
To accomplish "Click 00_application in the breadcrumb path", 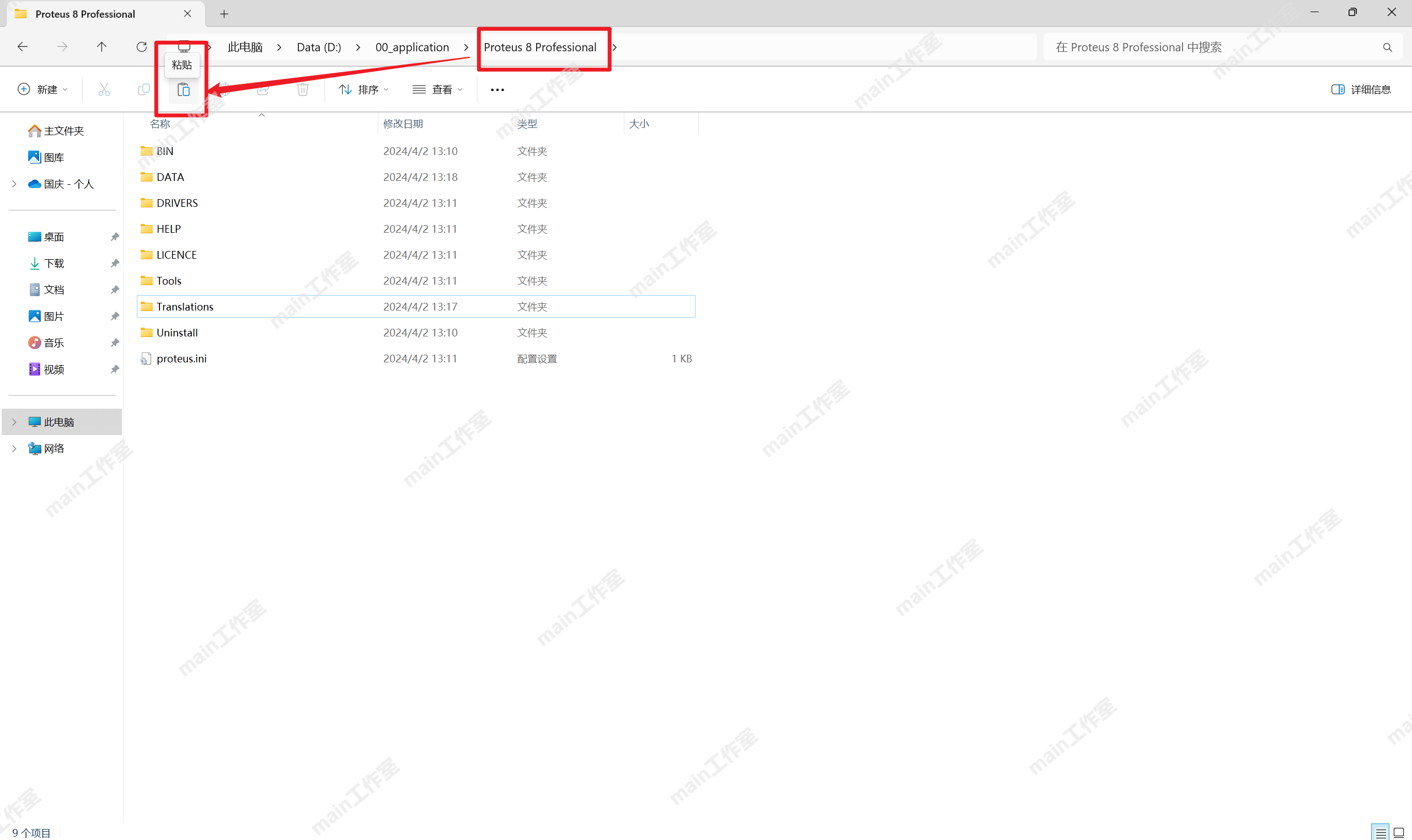I will click(412, 47).
